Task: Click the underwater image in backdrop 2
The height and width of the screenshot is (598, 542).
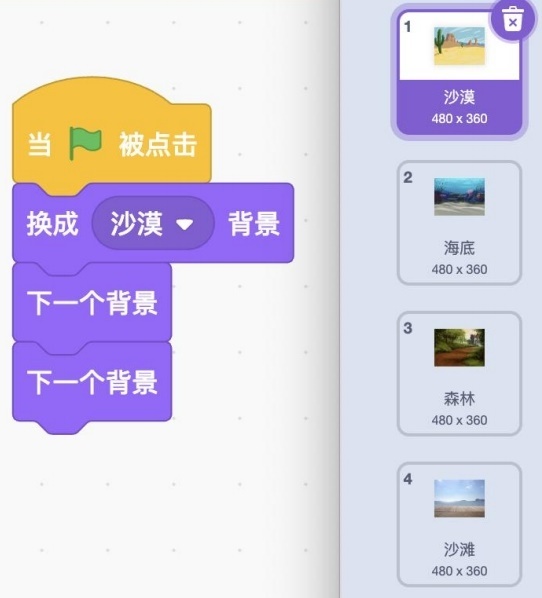Action: (x=460, y=197)
